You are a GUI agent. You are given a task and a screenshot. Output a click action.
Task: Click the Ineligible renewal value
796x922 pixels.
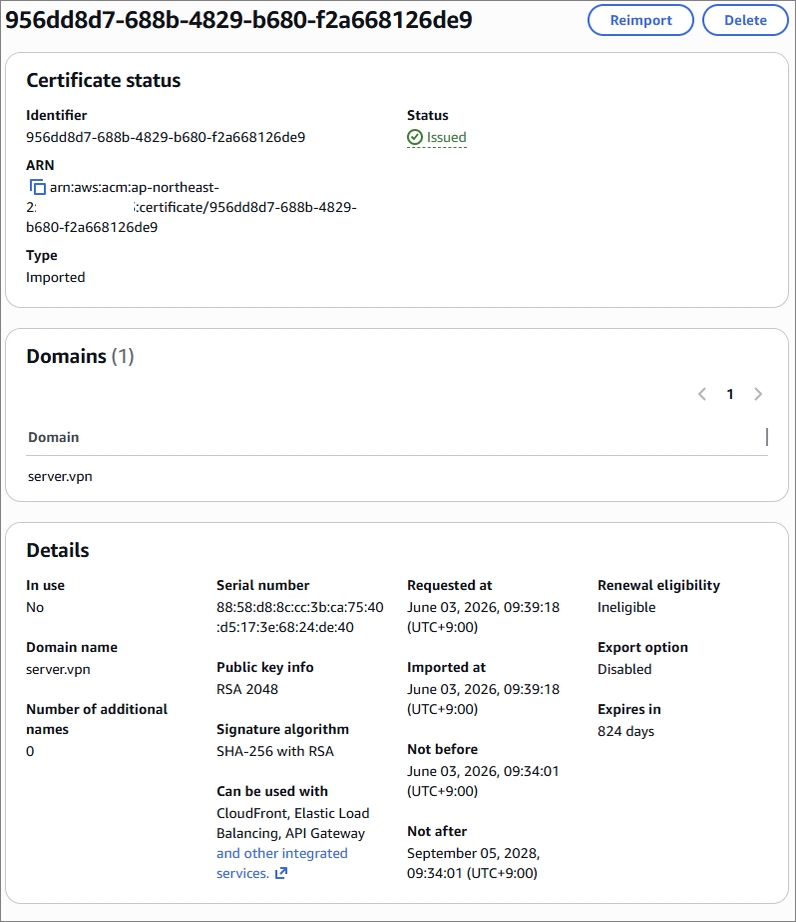point(626,607)
